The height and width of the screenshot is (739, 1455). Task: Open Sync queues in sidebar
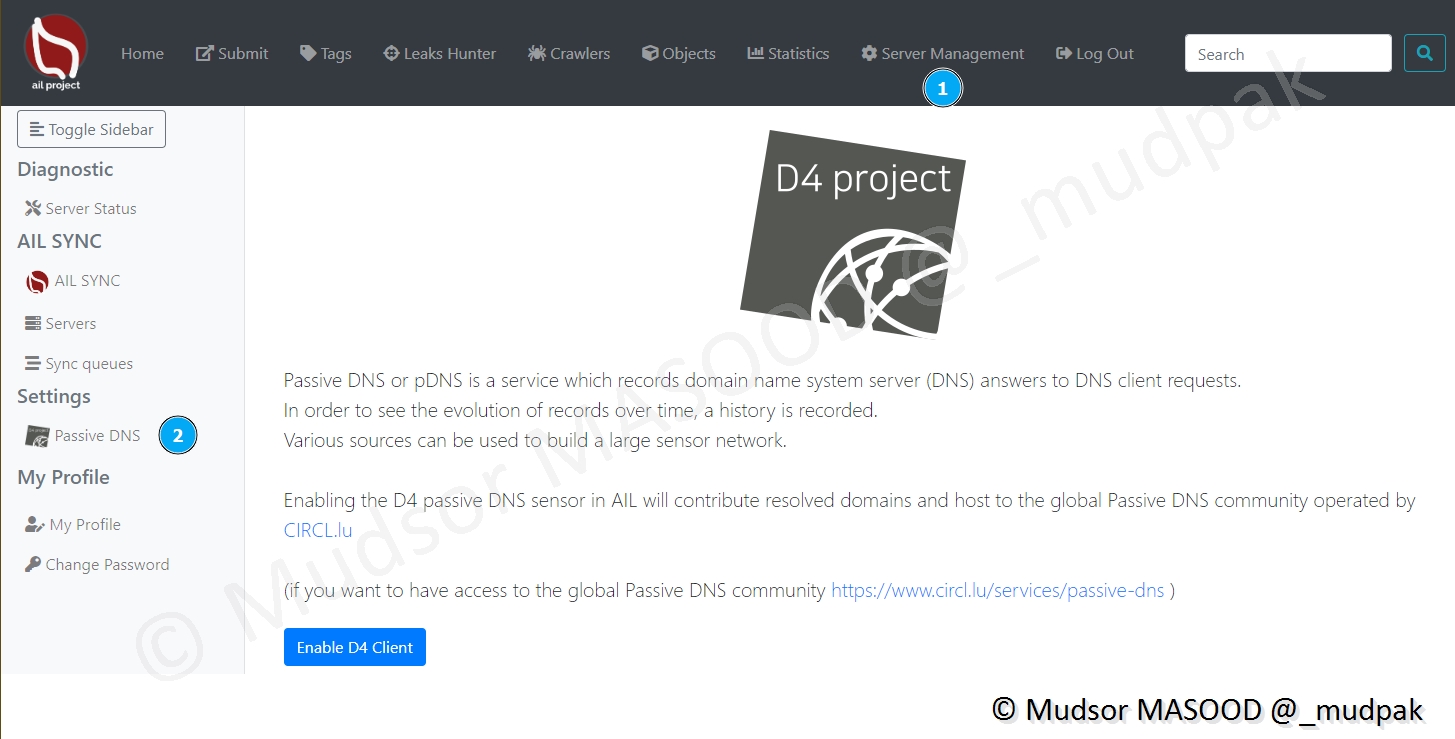click(79, 364)
